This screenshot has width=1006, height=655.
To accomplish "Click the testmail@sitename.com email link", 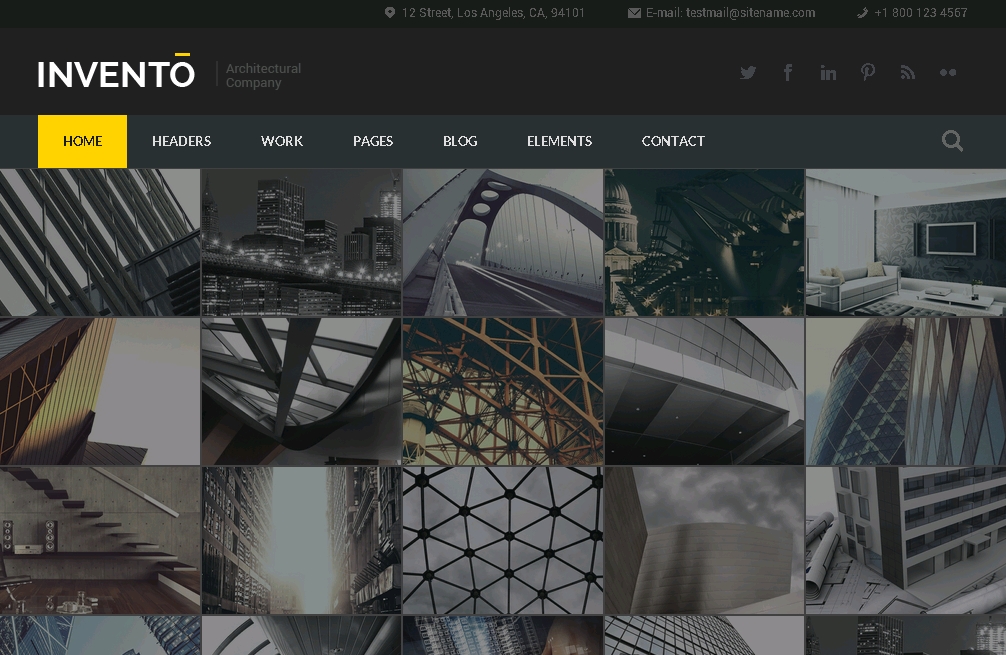I will click(x=750, y=13).
